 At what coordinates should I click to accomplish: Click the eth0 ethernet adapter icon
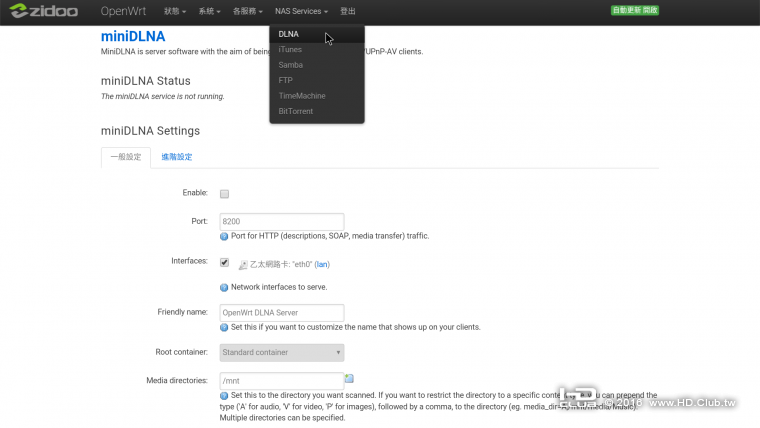[x=243, y=265]
